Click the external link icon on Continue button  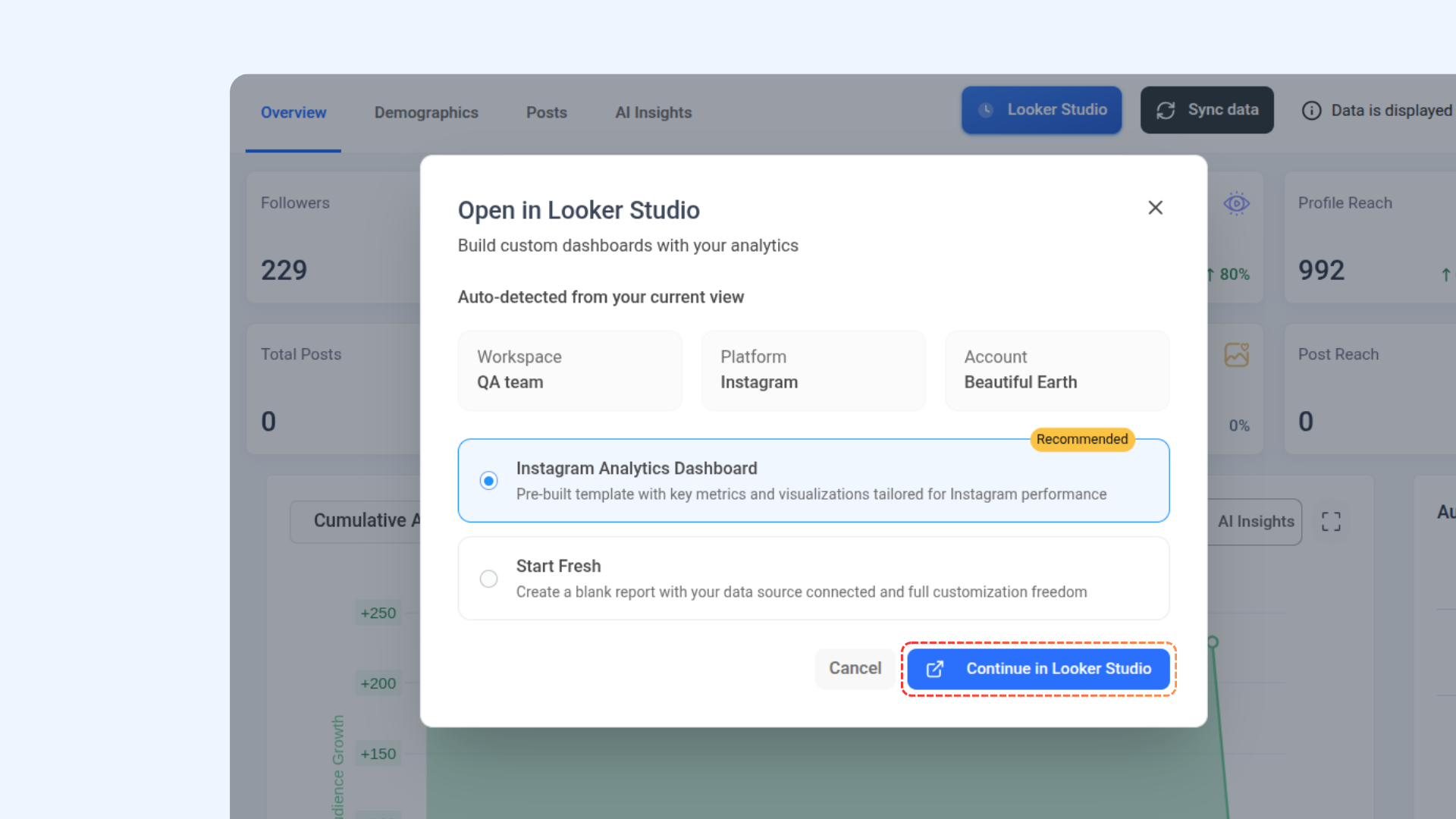935,669
